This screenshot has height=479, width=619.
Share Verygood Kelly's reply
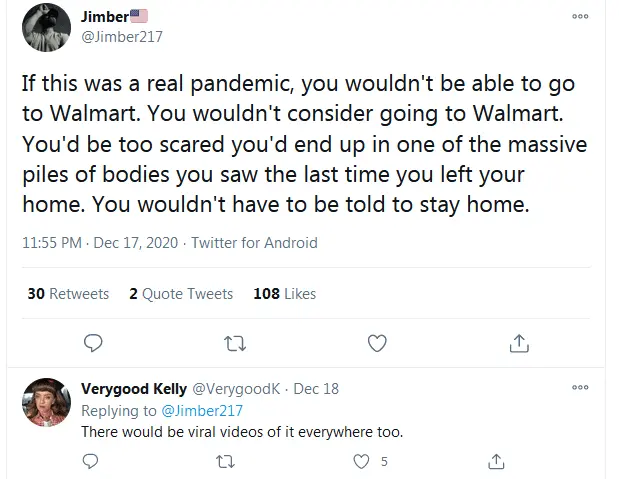(497, 461)
